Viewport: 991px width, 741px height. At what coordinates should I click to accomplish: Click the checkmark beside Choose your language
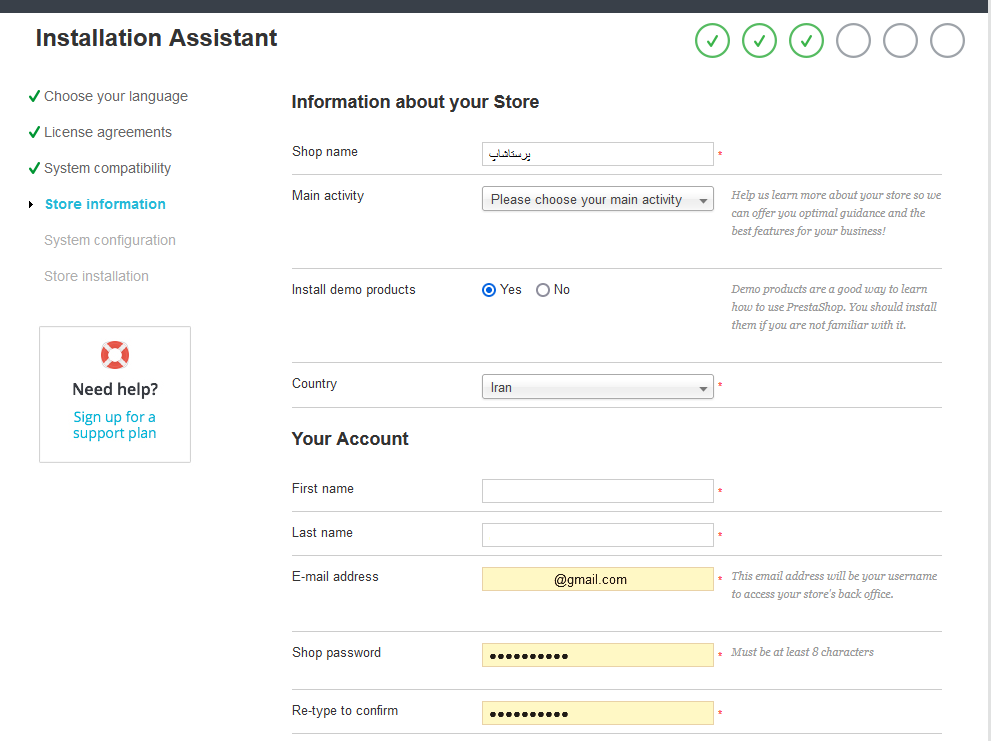point(34,96)
